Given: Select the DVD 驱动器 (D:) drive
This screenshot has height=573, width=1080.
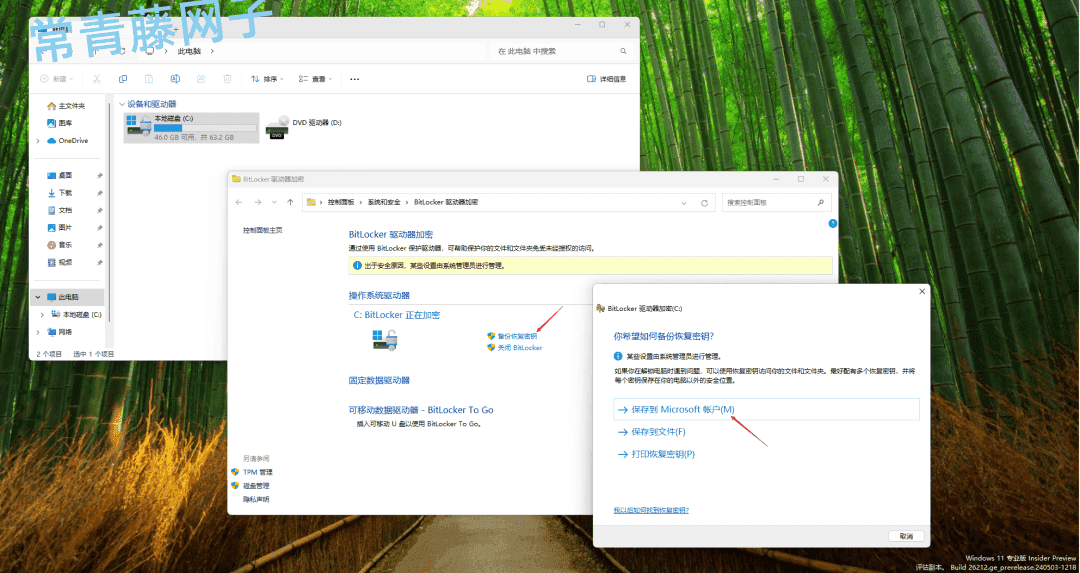Looking at the screenshot, I should point(304,127).
